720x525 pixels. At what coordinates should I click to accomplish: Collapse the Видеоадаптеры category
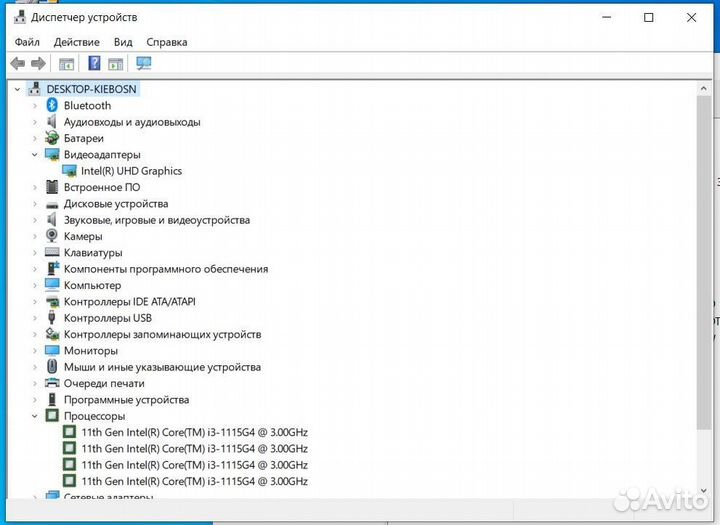(x=35, y=155)
